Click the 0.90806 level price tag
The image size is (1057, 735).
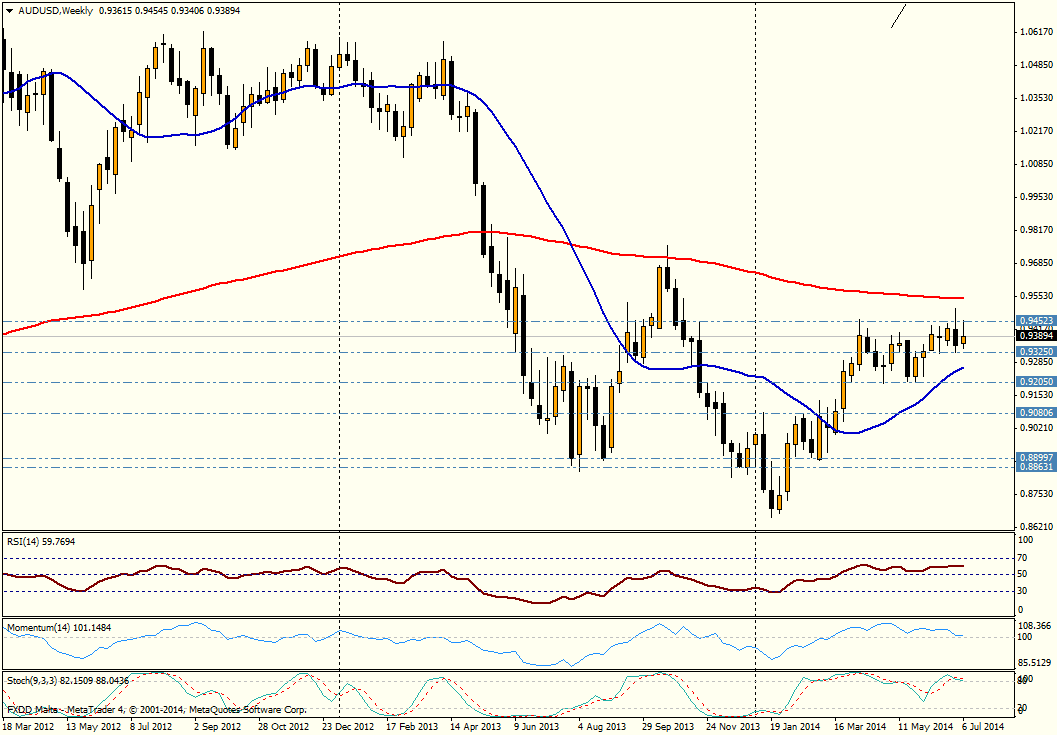(1035, 412)
